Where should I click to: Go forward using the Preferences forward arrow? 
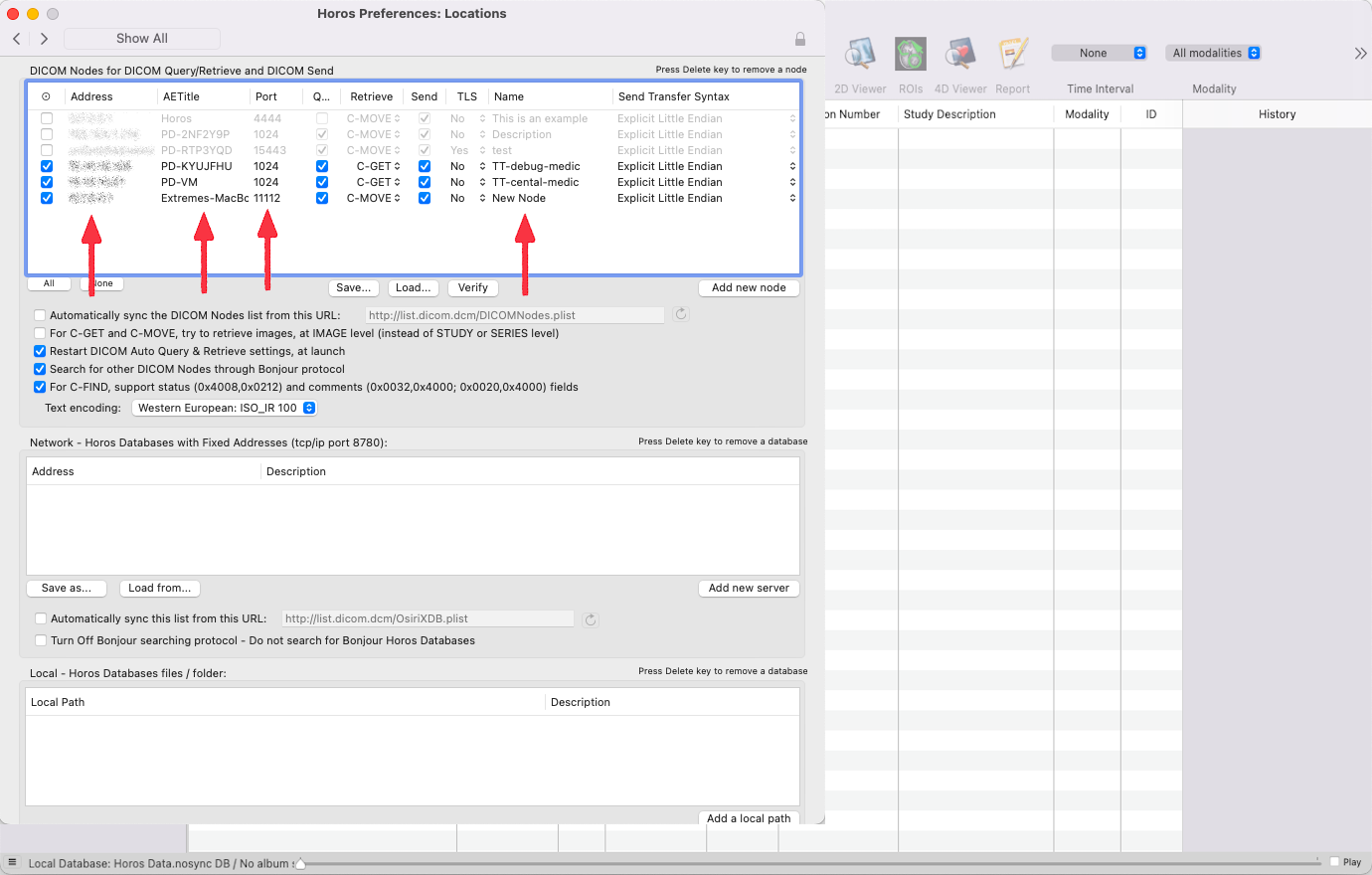44,39
